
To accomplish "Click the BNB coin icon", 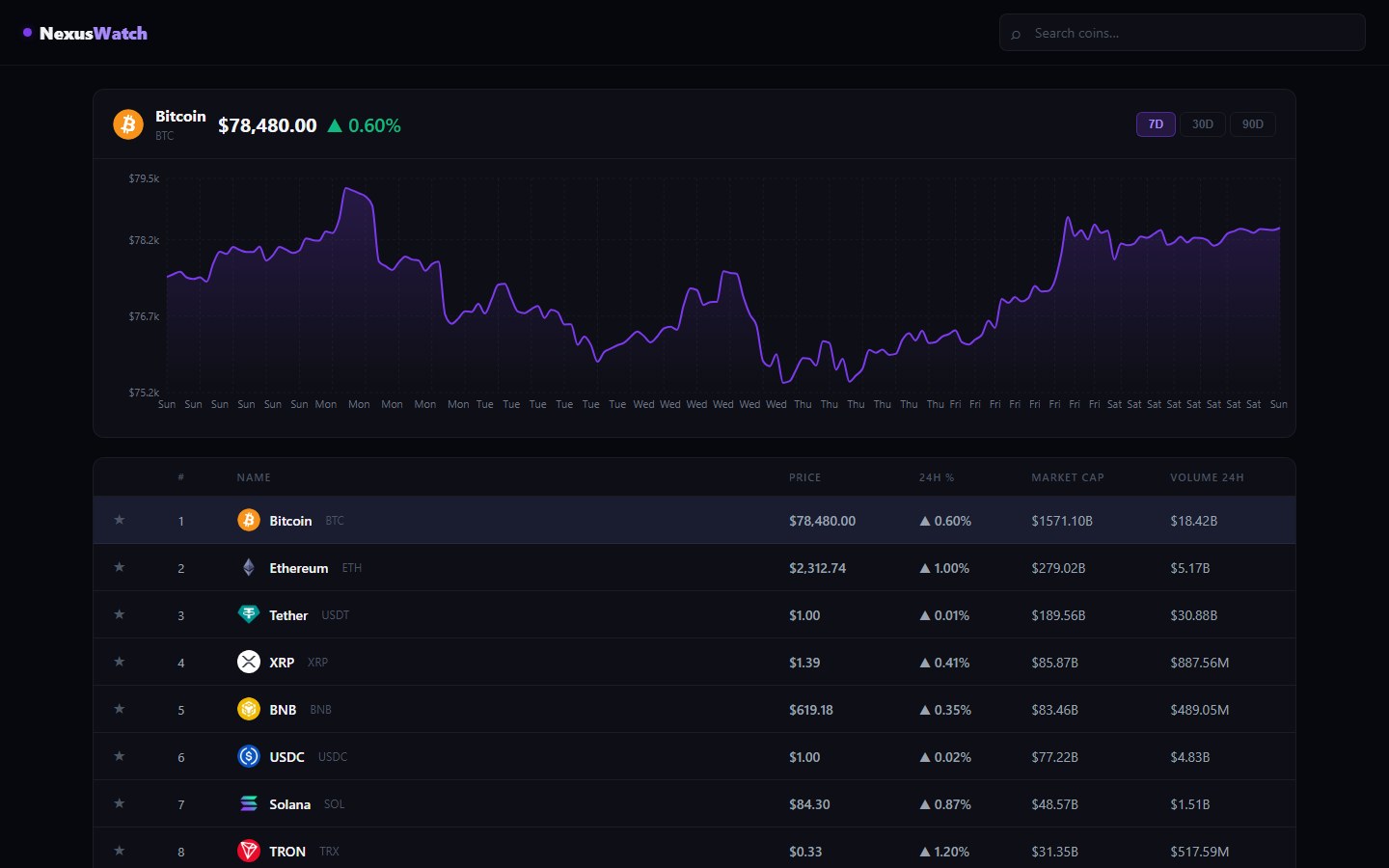I will [249, 709].
